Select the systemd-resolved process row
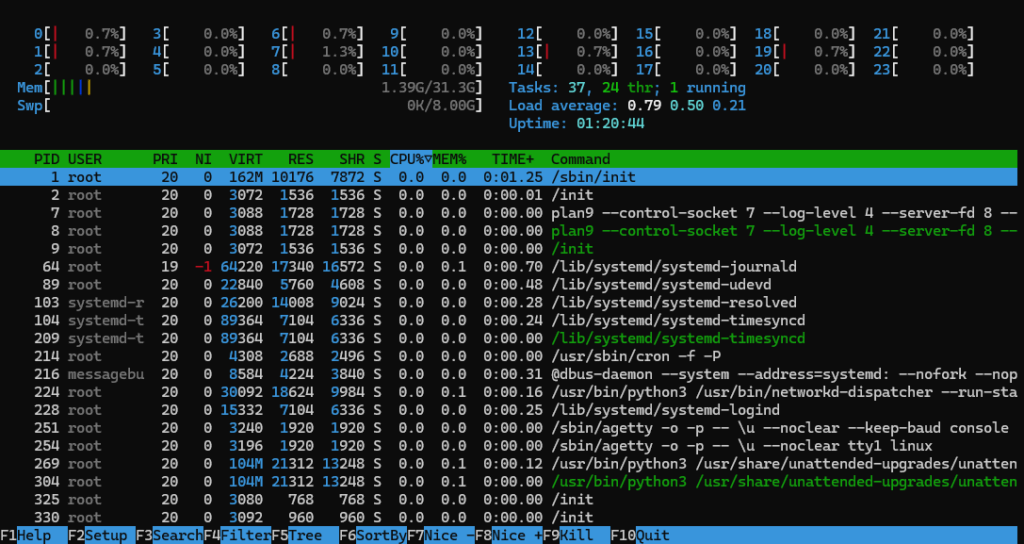Screen dimensions: 1024x544 509,302
